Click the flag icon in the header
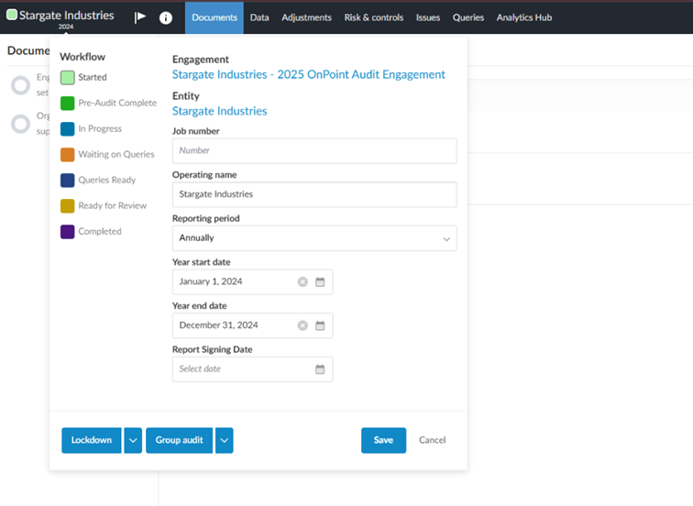 click(x=140, y=17)
